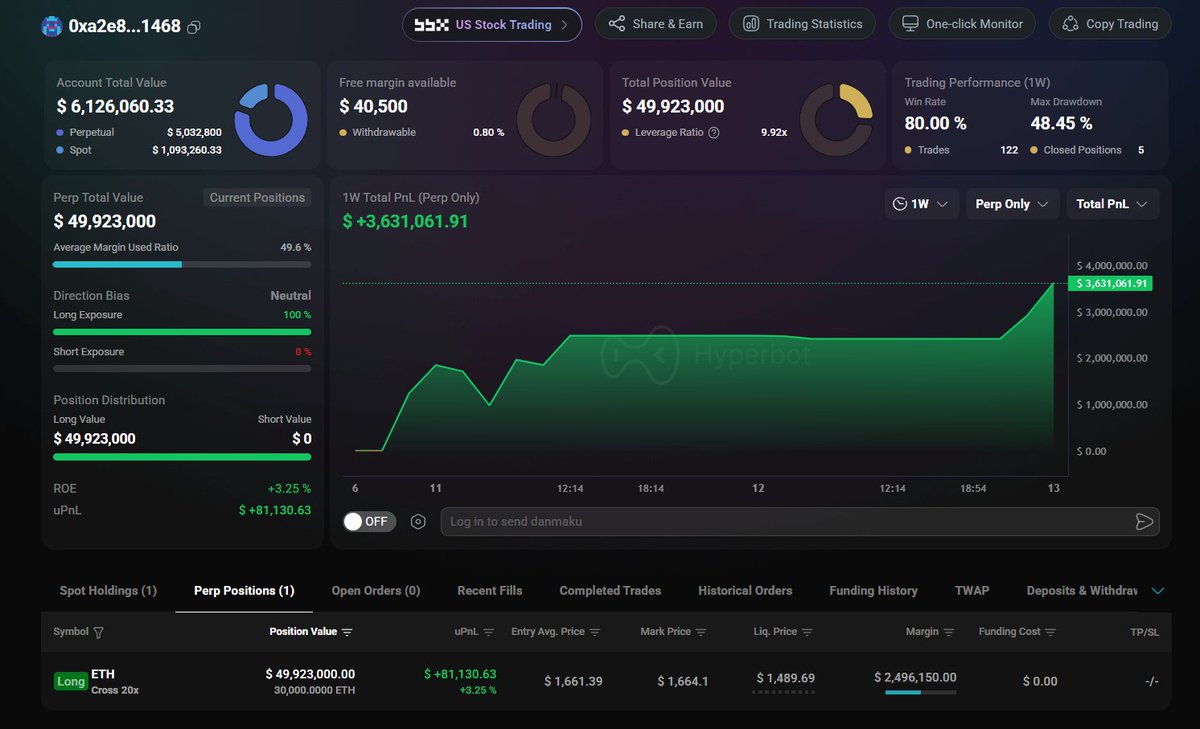Copy the wallet address 0xa2e8...1468
Image resolution: width=1200 pixels, height=729 pixels.
(x=194, y=27)
